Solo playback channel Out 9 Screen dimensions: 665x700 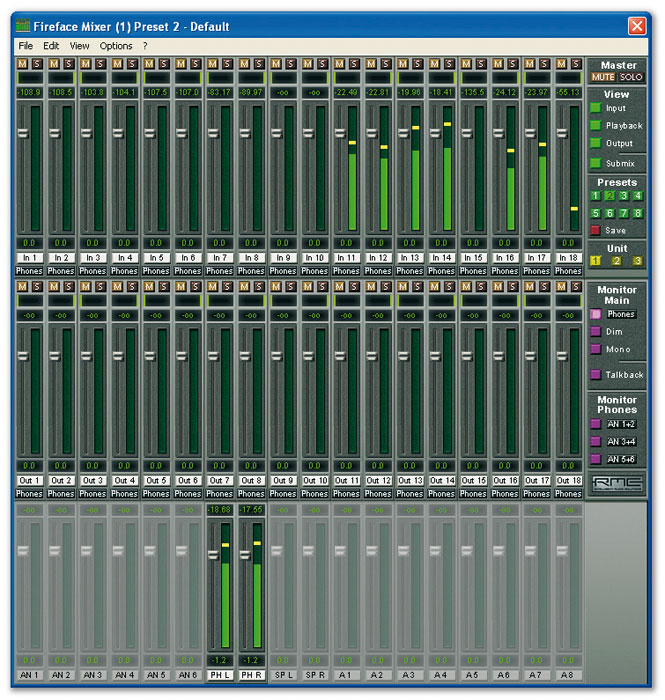point(290,287)
